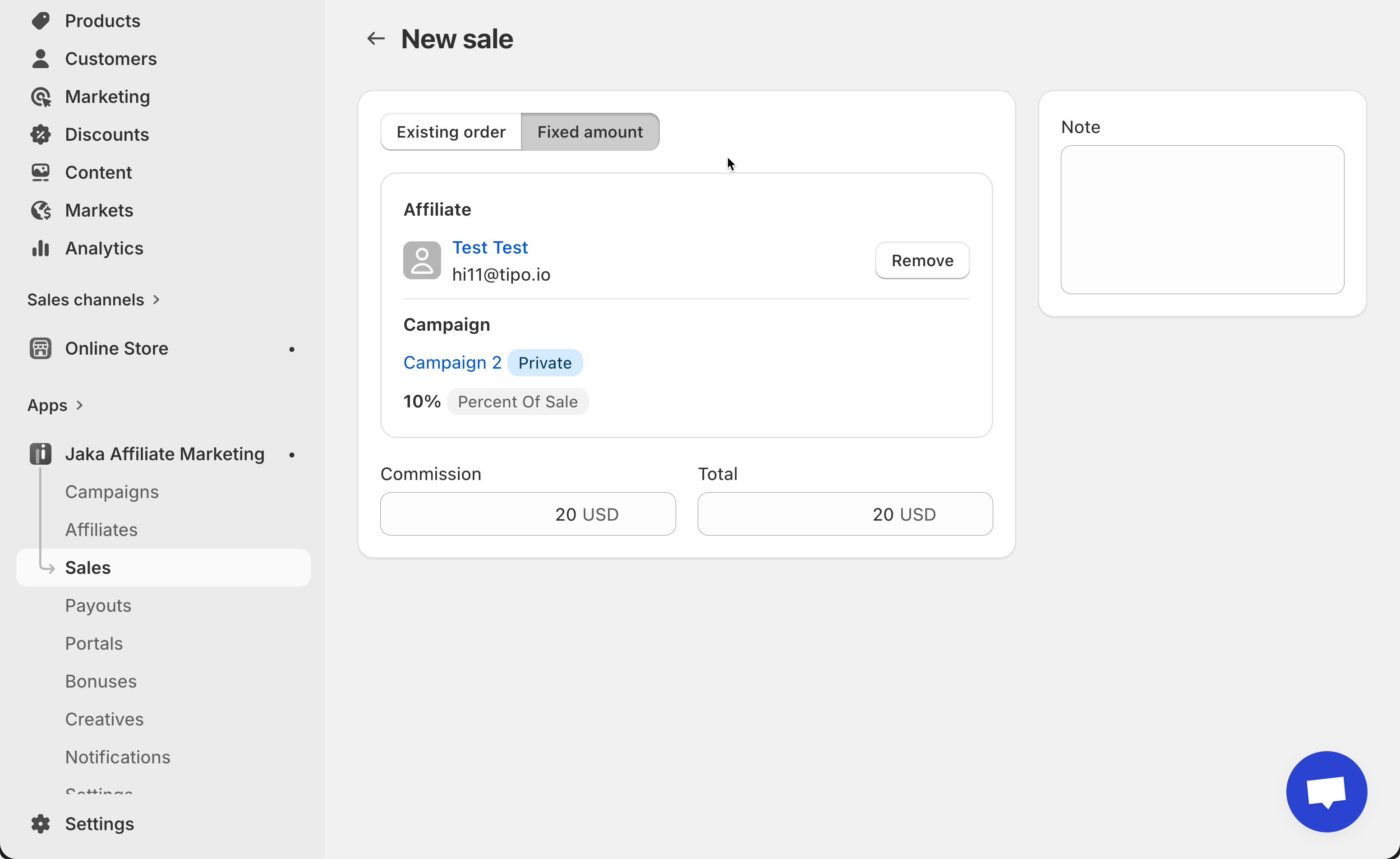Viewport: 1400px width, 859px height.
Task: Click the Settings gear icon at bottom
Action: [x=40, y=823]
